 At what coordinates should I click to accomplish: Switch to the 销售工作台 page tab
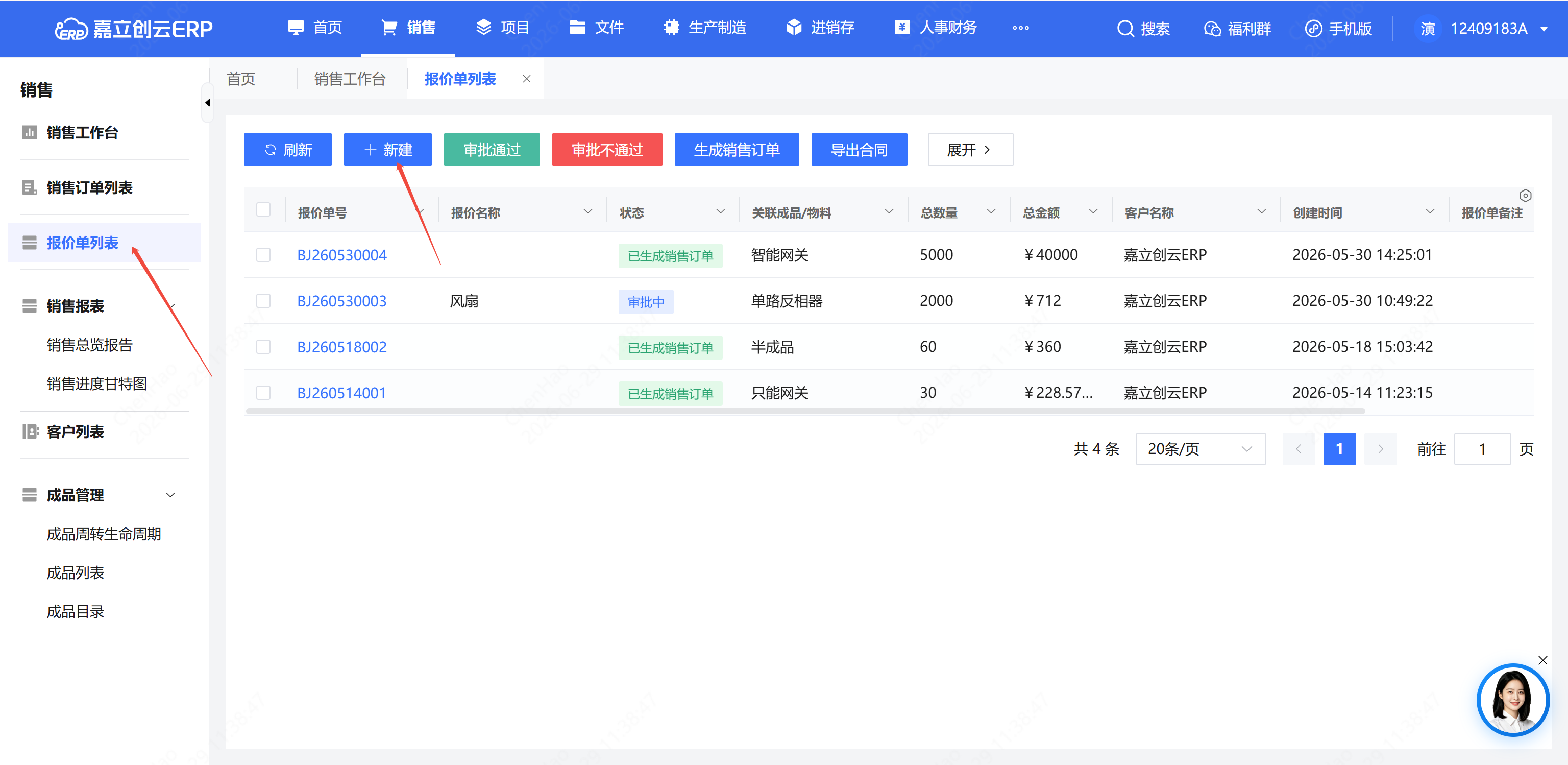coord(350,79)
